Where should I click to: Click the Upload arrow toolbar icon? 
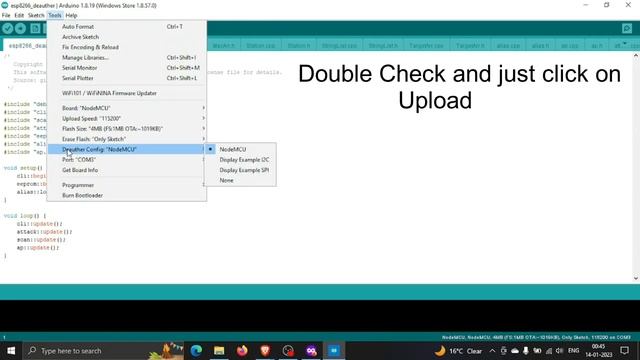(20, 28)
